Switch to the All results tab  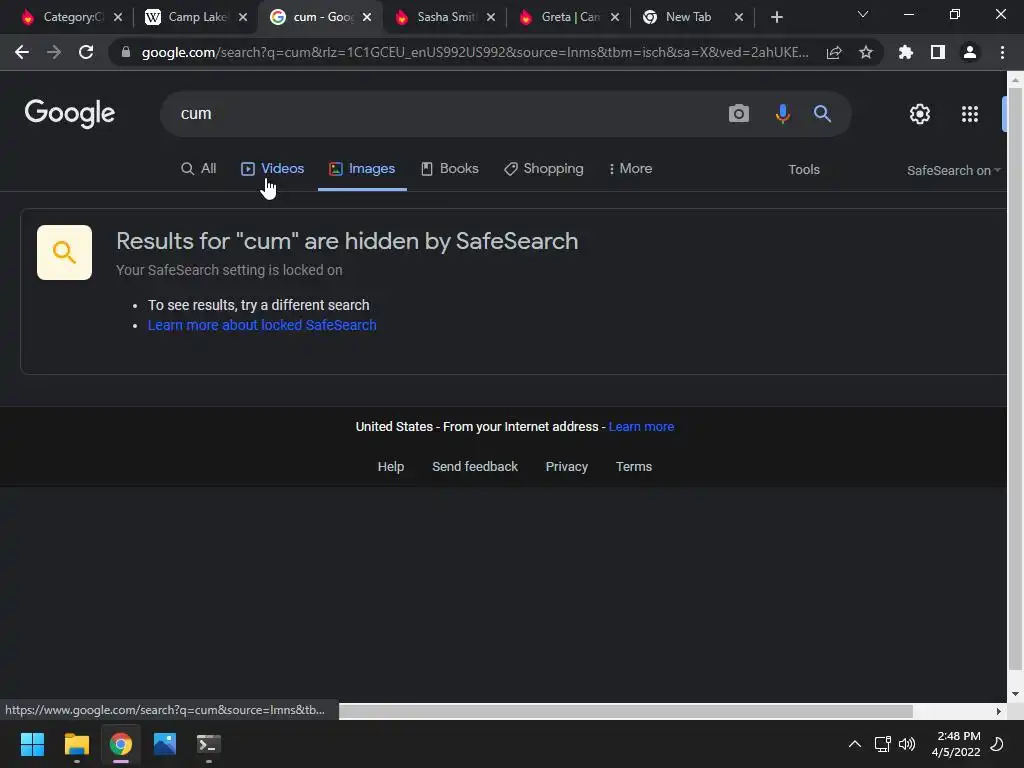pos(199,168)
